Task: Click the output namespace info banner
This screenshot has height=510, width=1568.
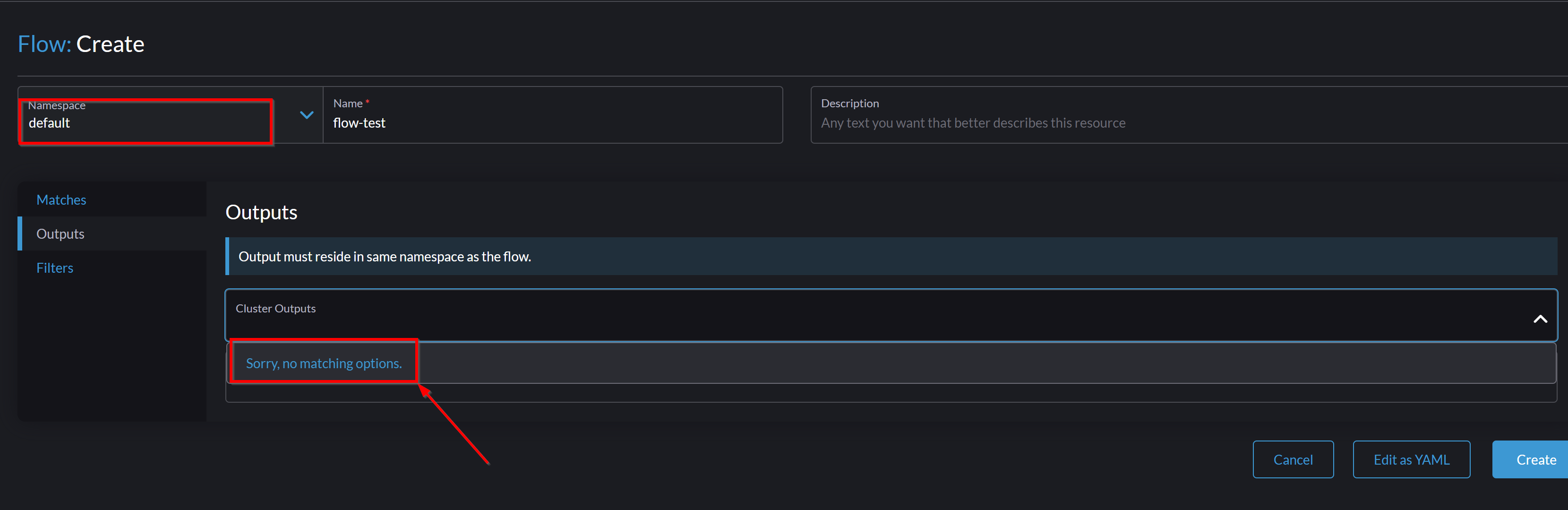Action: pos(891,257)
